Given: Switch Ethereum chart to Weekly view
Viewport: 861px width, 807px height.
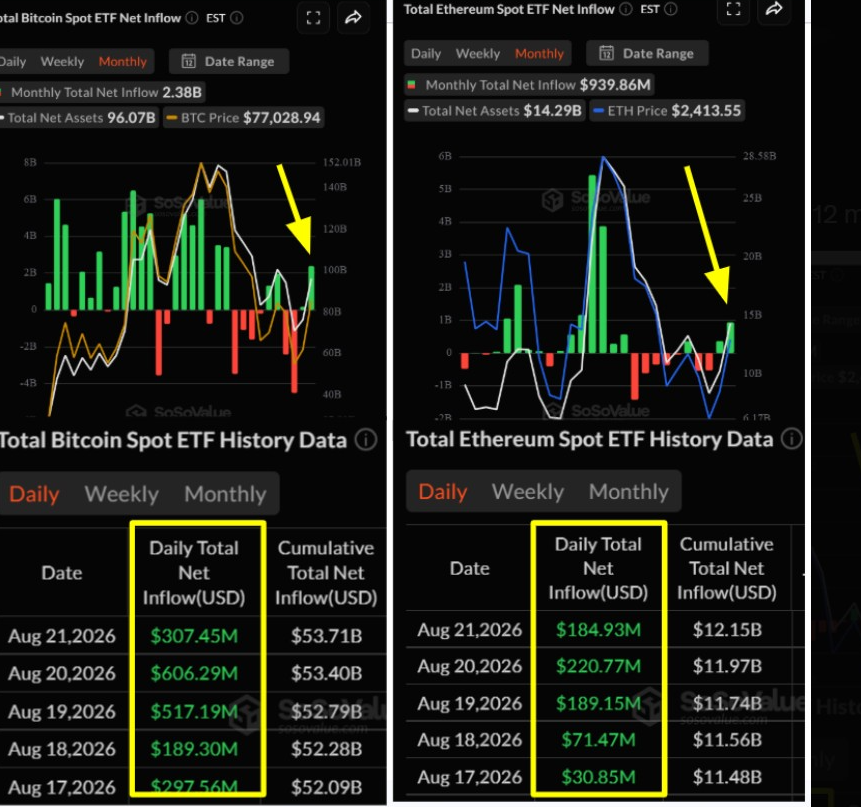Looking at the screenshot, I should (x=478, y=53).
